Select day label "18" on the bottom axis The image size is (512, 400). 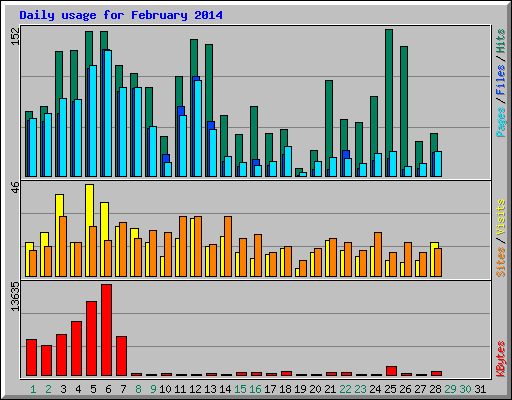(285, 389)
